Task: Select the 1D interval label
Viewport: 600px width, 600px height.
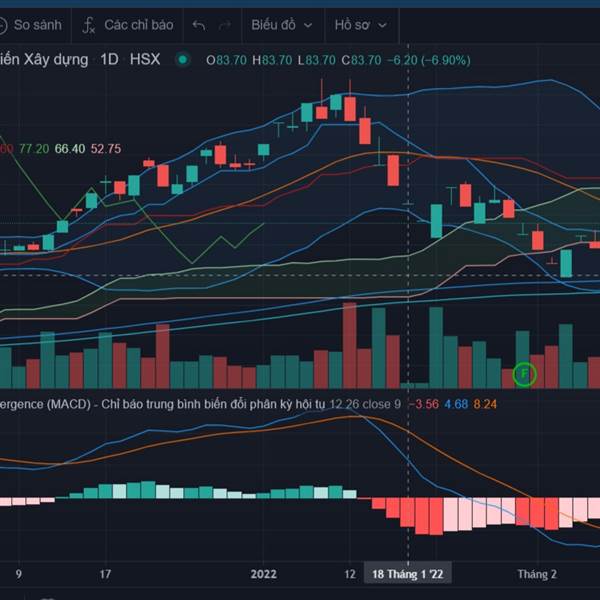Action: point(109,60)
